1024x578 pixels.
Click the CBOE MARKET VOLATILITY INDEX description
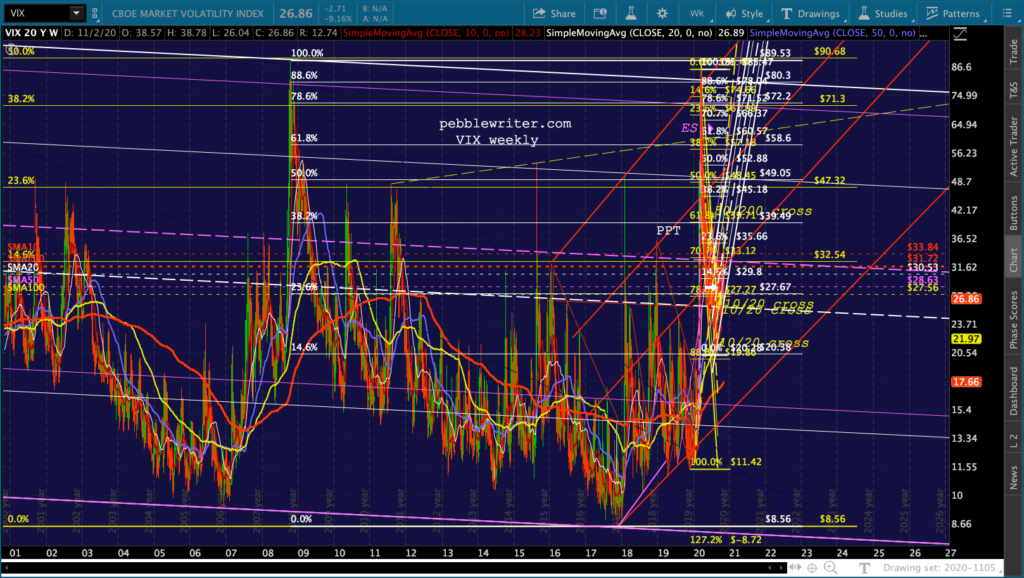(187, 13)
